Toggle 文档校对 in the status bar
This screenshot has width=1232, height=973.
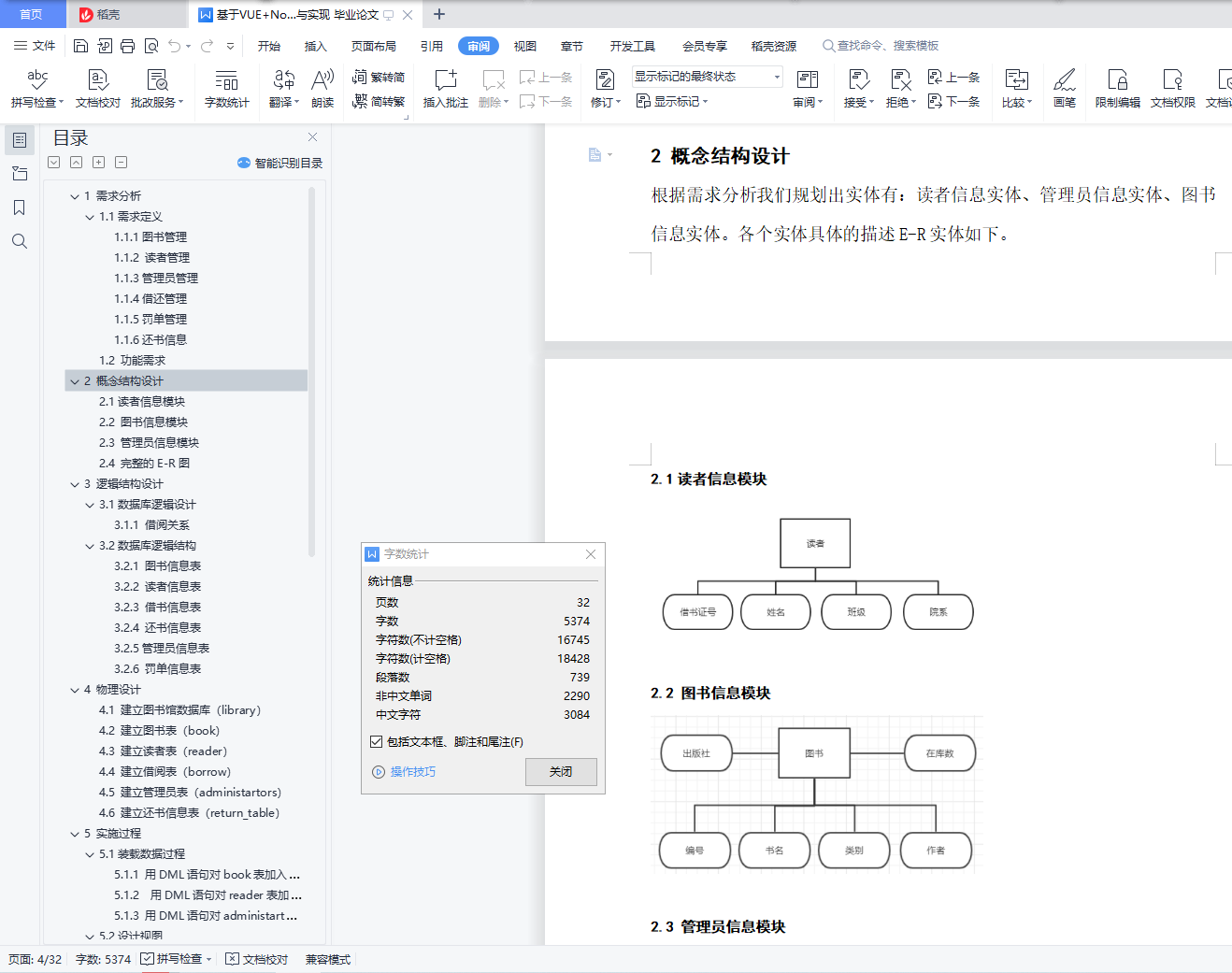[x=256, y=959]
